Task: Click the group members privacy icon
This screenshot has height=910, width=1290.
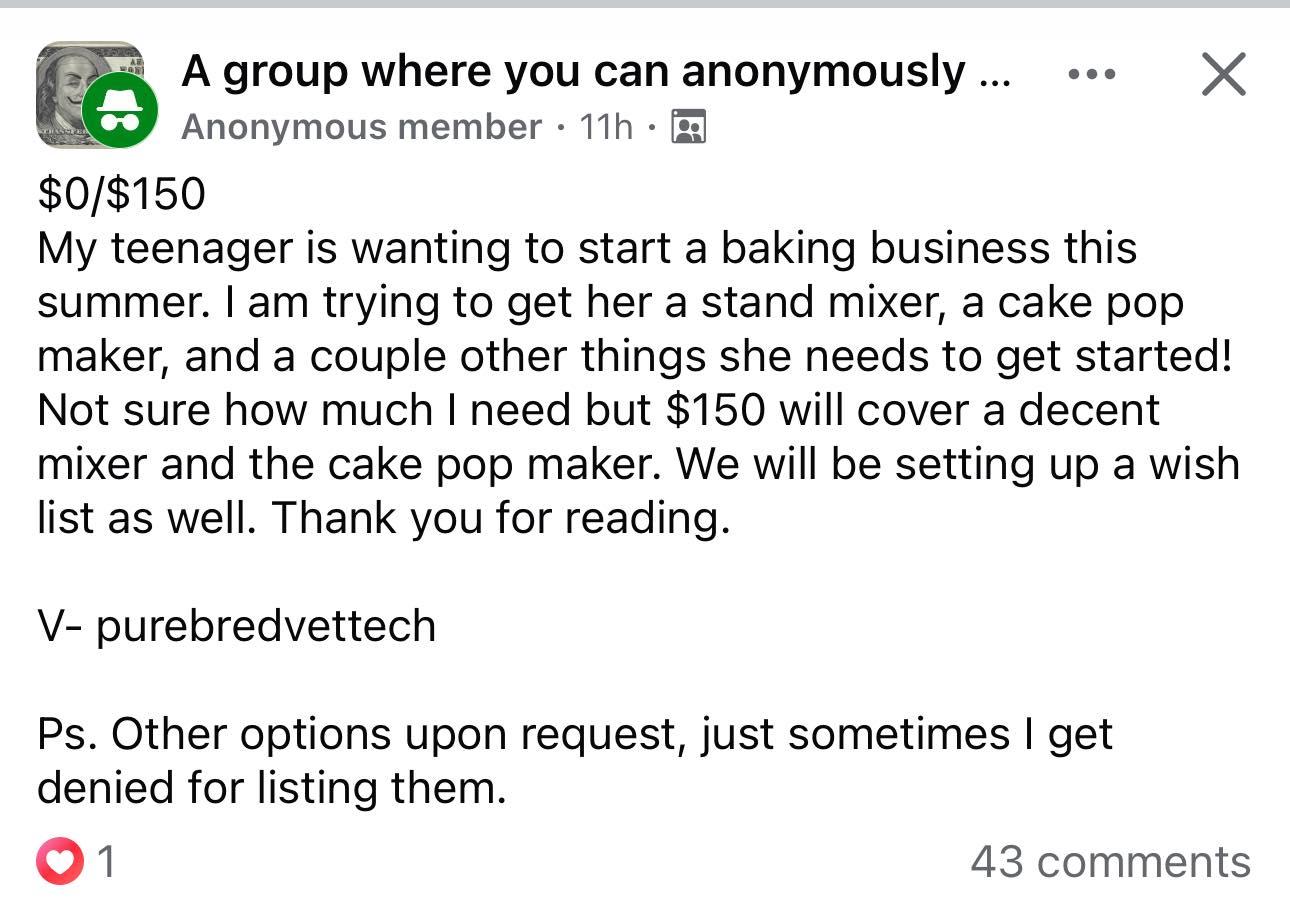Action: pos(688,127)
